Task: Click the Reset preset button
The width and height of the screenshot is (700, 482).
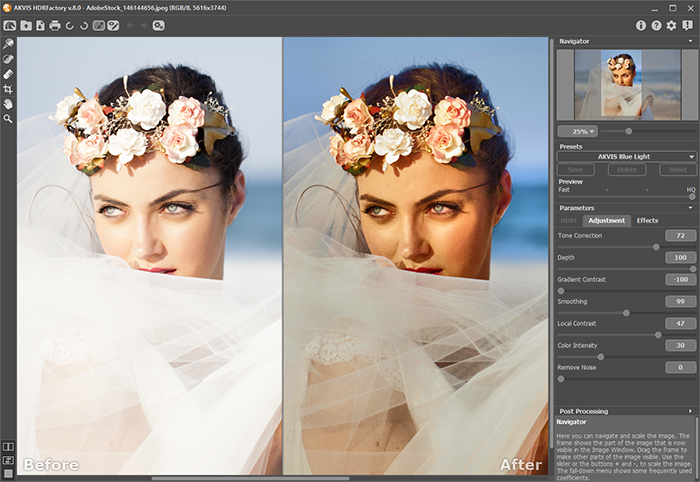Action: 679,169
